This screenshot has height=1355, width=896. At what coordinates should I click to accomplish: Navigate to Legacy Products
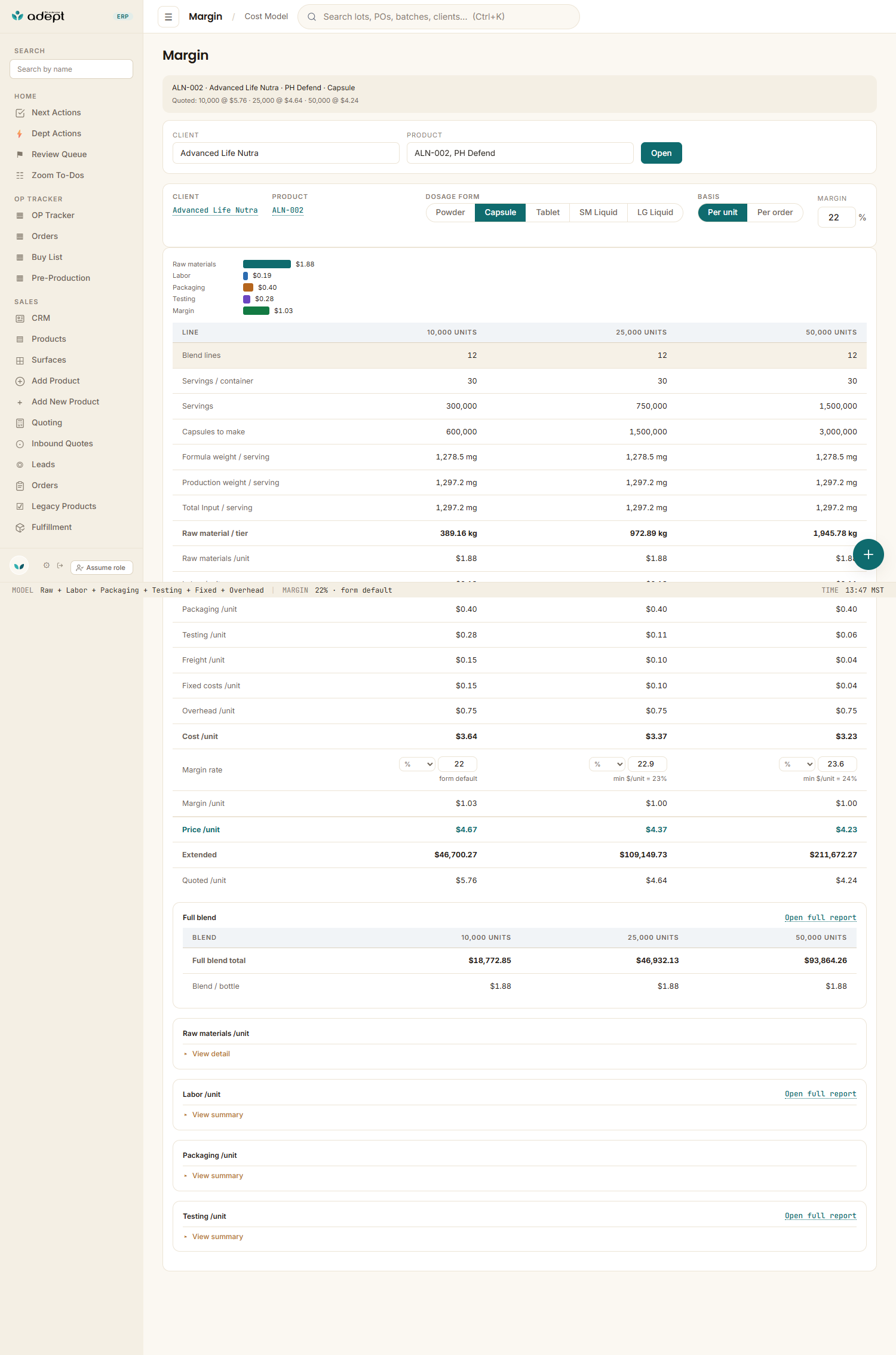[x=64, y=507]
